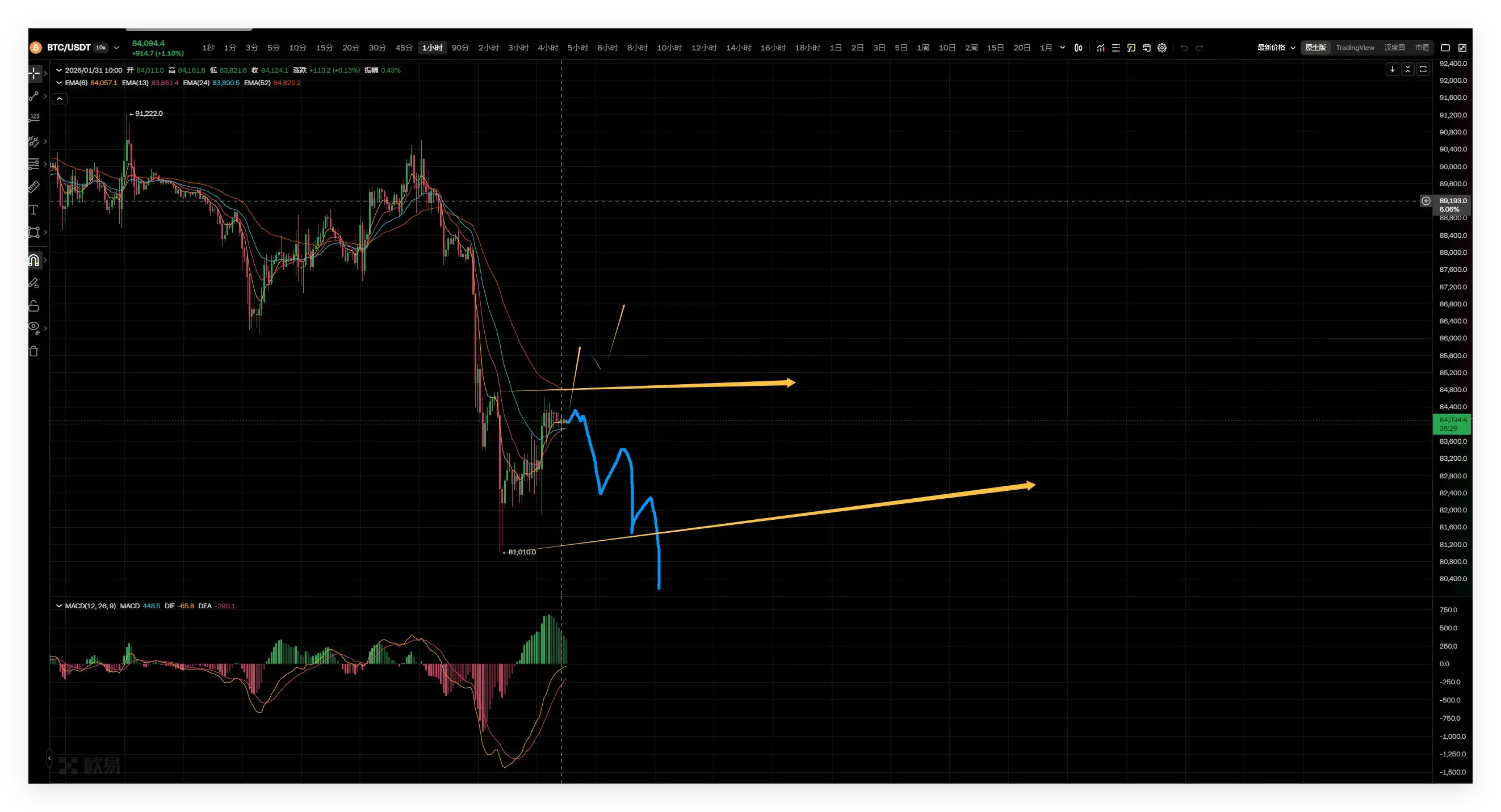Switch to the TradingView tab
This screenshot has width=1501, height=812.
coord(1355,48)
